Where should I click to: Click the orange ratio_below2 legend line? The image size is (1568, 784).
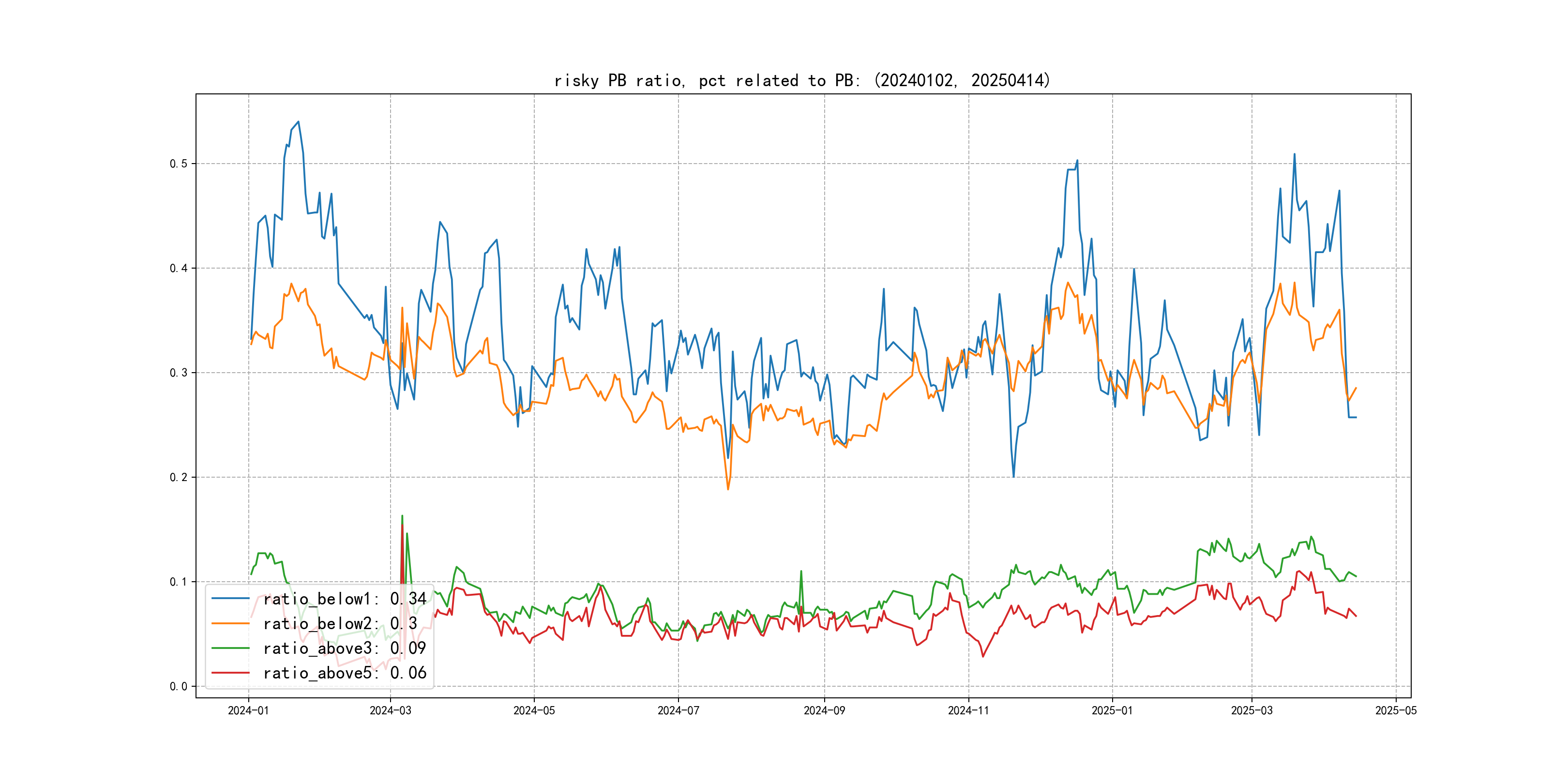(230, 623)
